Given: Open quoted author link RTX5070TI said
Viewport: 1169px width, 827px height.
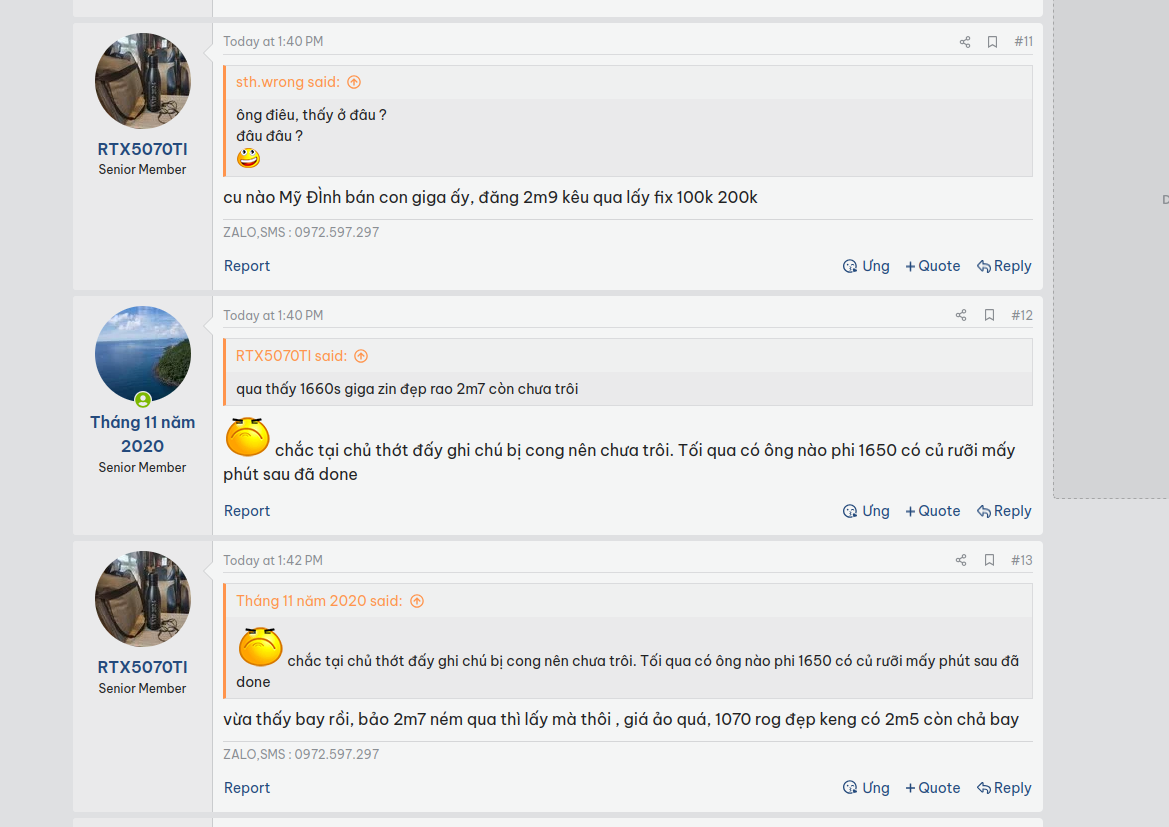Looking at the screenshot, I should pyautogui.click(x=292, y=356).
